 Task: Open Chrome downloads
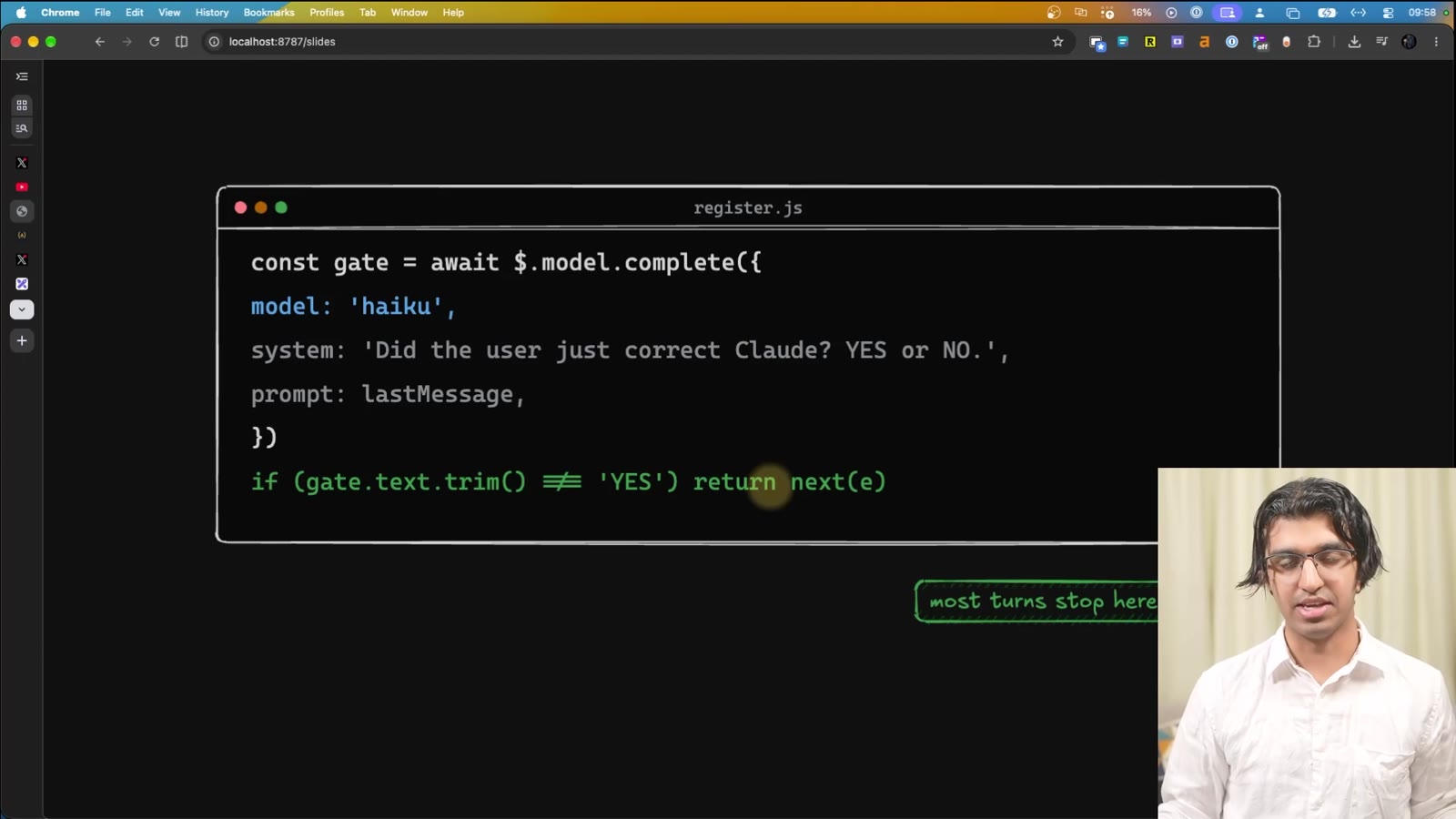pos(1354,42)
